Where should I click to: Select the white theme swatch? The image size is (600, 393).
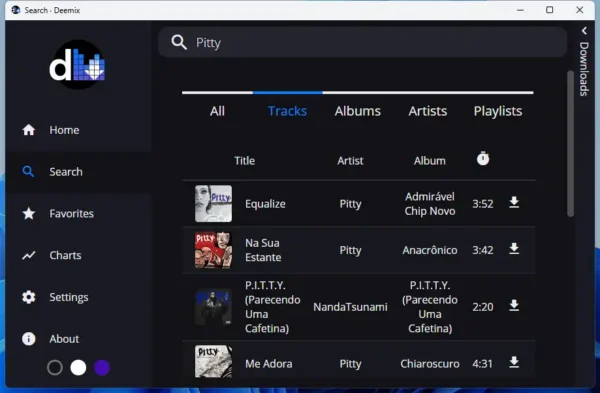tap(78, 367)
